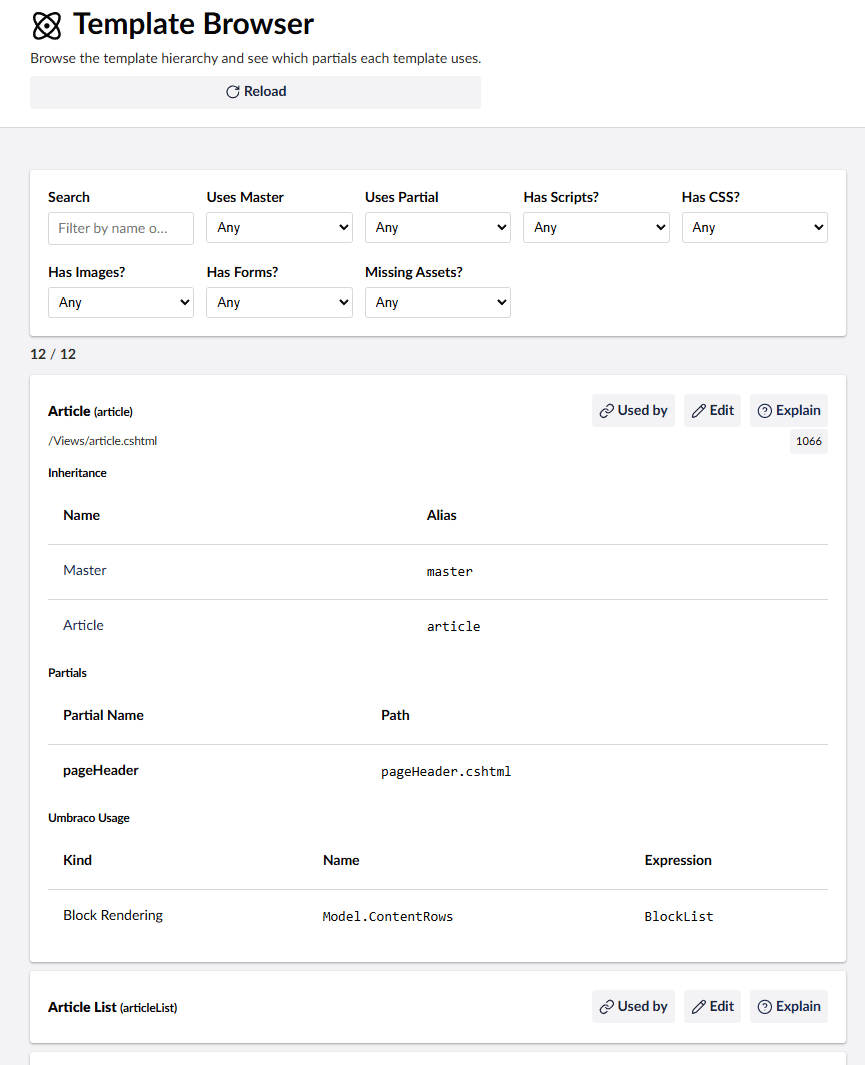Open the Uses Partial dropdown
The height and width of the screenshot is (1065, 865).
pos(438,228)
